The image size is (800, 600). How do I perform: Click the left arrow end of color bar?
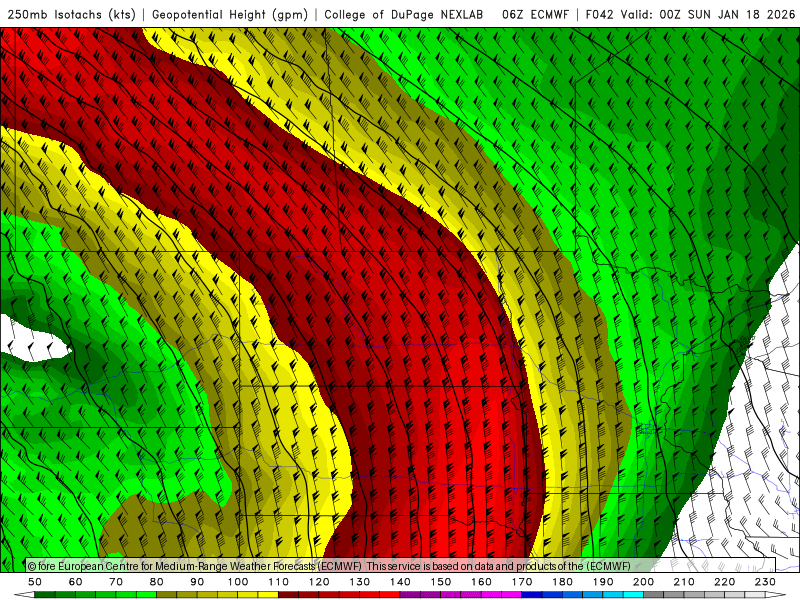coord(24,595)
